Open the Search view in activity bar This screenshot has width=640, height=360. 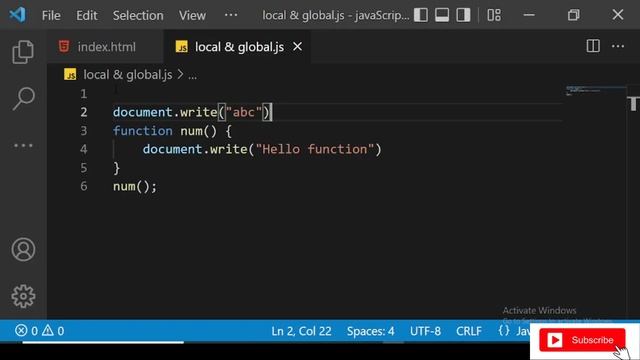tap(23, 98)
